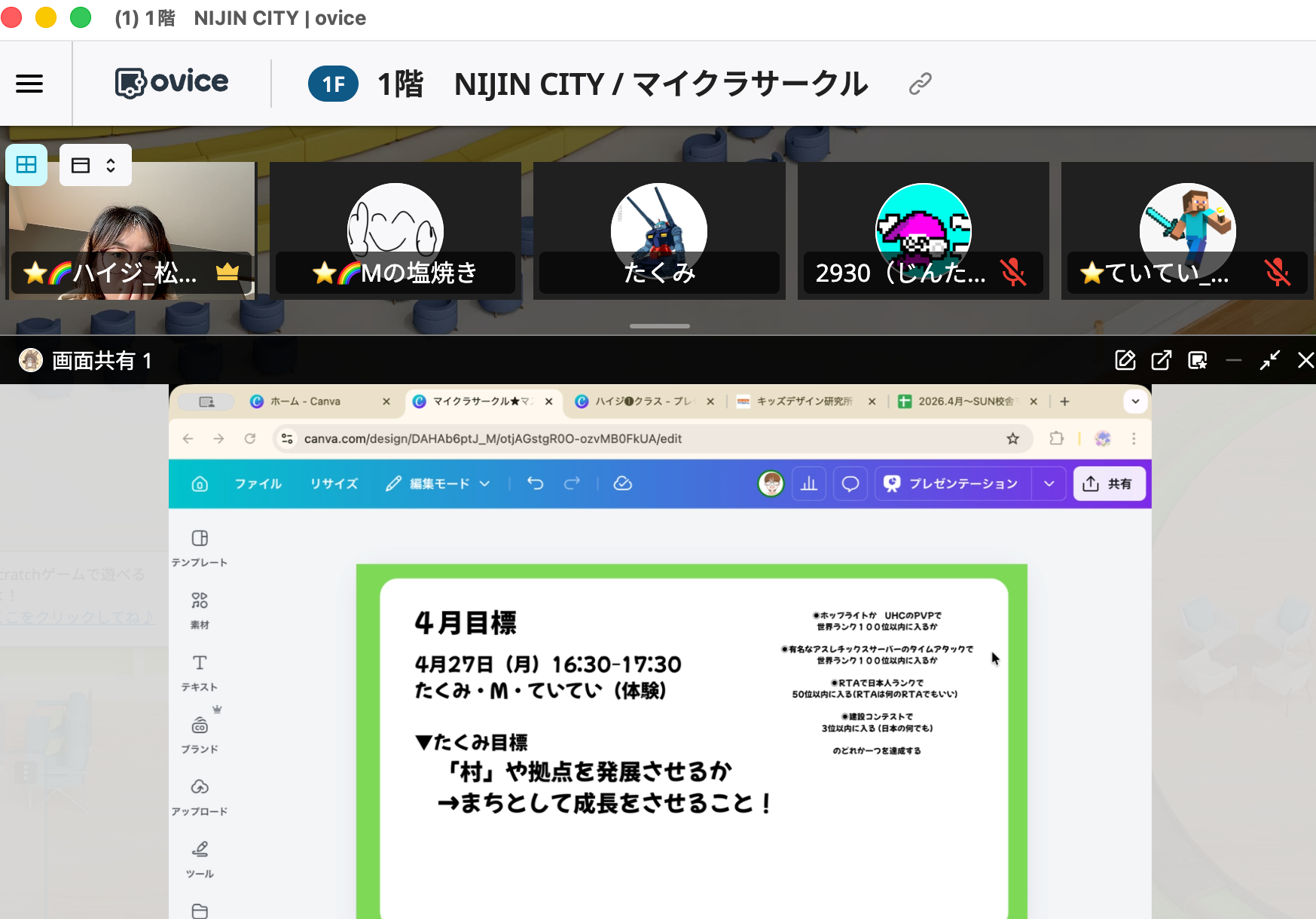Open the ovice hamburger menu
1316x919 pixels.
point(29,84)
